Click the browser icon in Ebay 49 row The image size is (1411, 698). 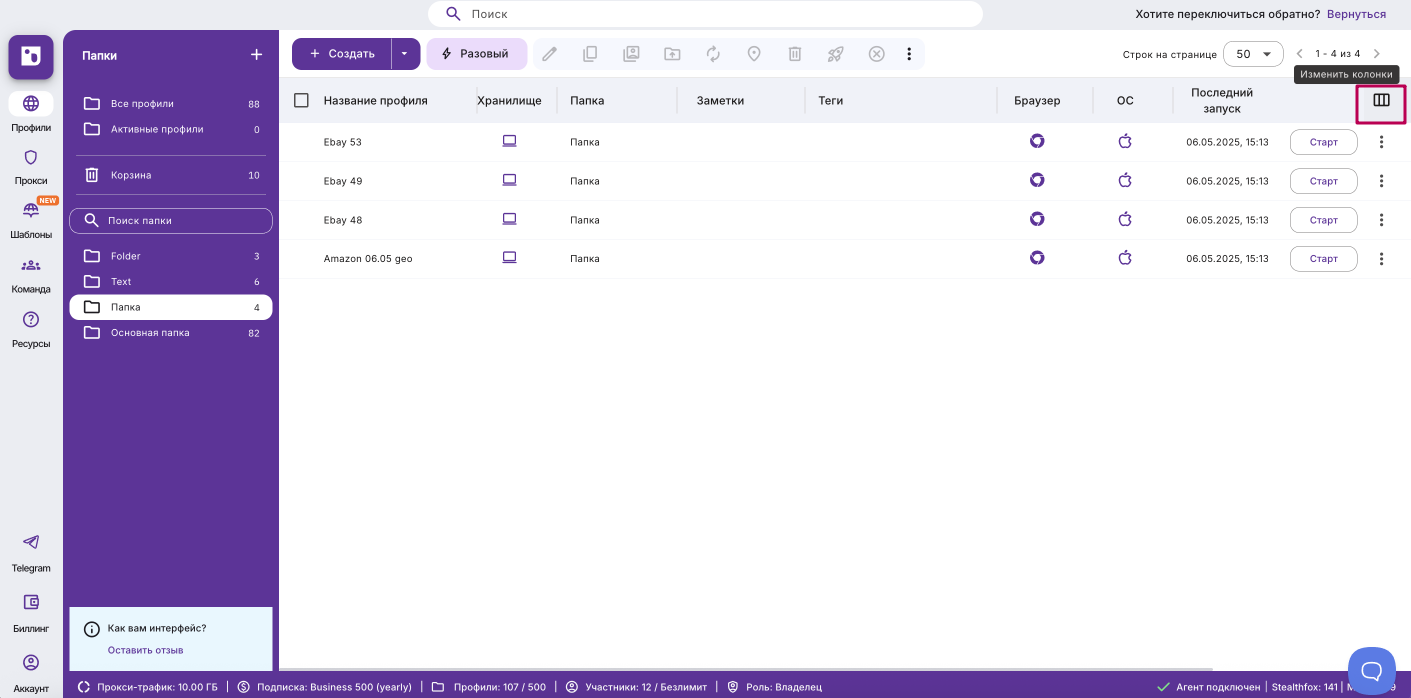tap(1037, 180)
